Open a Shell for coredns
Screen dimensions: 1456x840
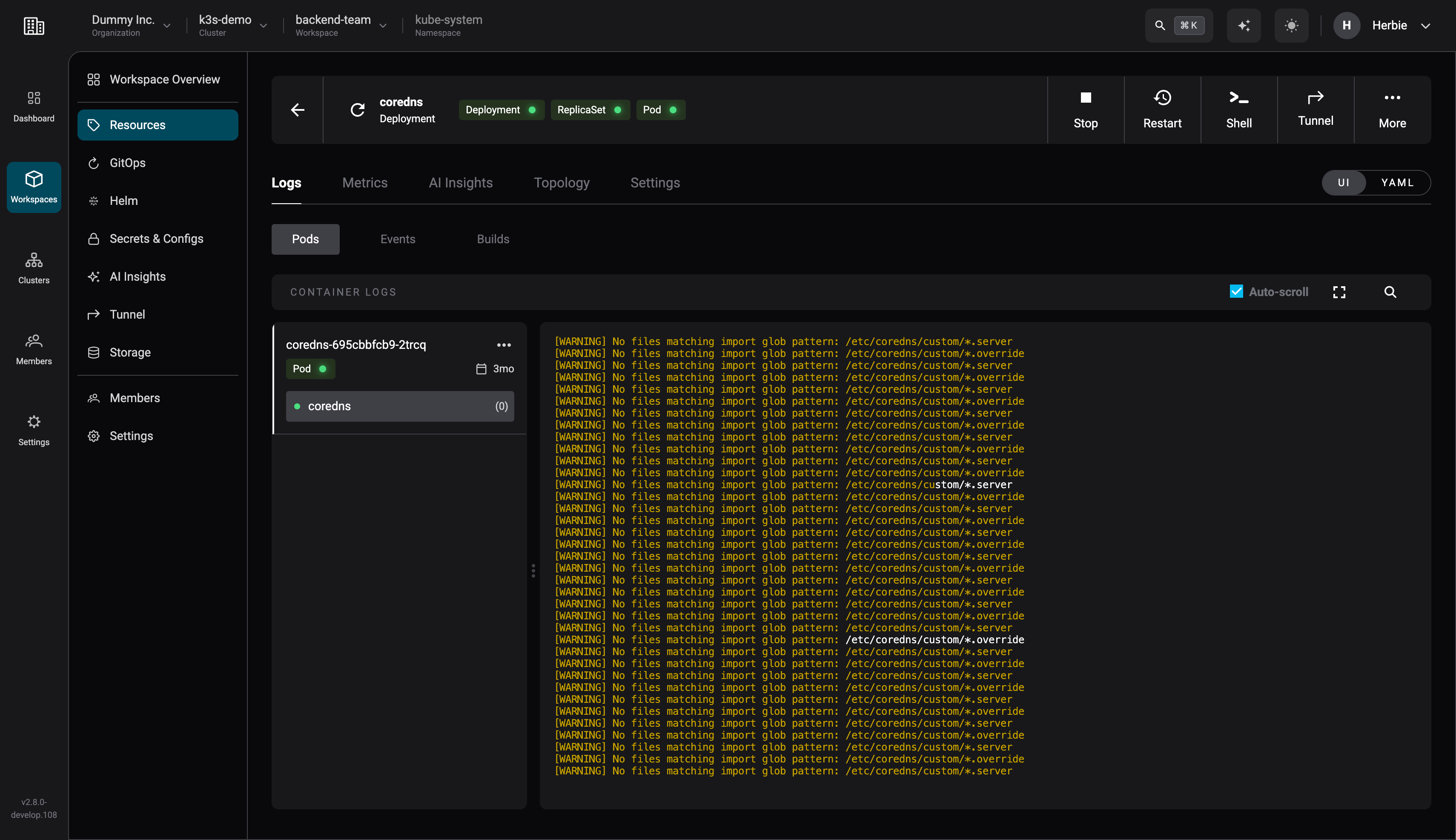pyautogui.click(x=1238, y=109)
